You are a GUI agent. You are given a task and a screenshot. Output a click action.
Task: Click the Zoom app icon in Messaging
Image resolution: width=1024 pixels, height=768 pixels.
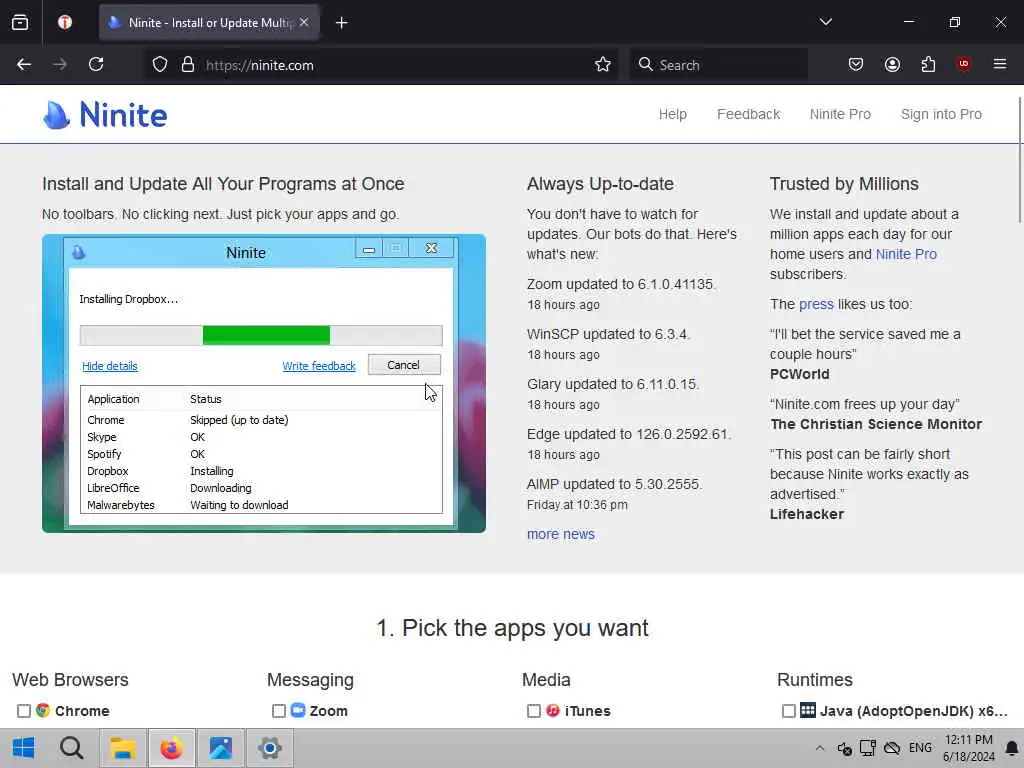[x=298, y=711]
